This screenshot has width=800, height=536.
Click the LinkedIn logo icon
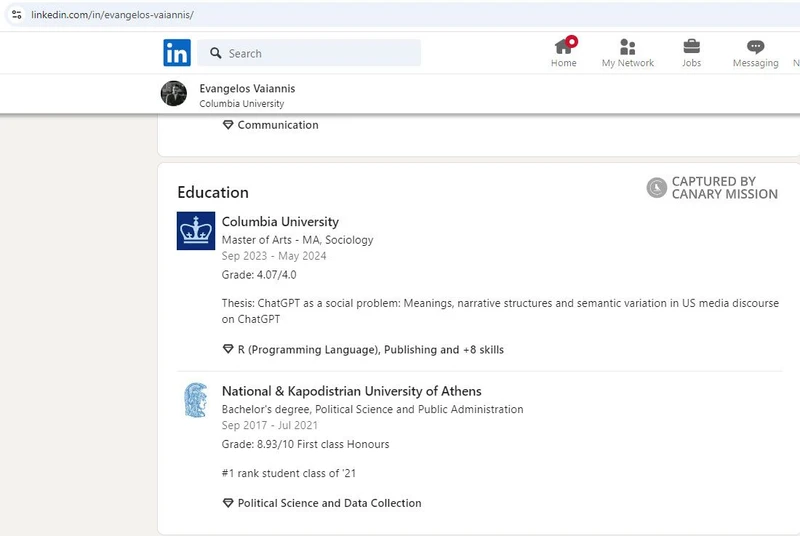pyautogui.click(x=177, y=53)
